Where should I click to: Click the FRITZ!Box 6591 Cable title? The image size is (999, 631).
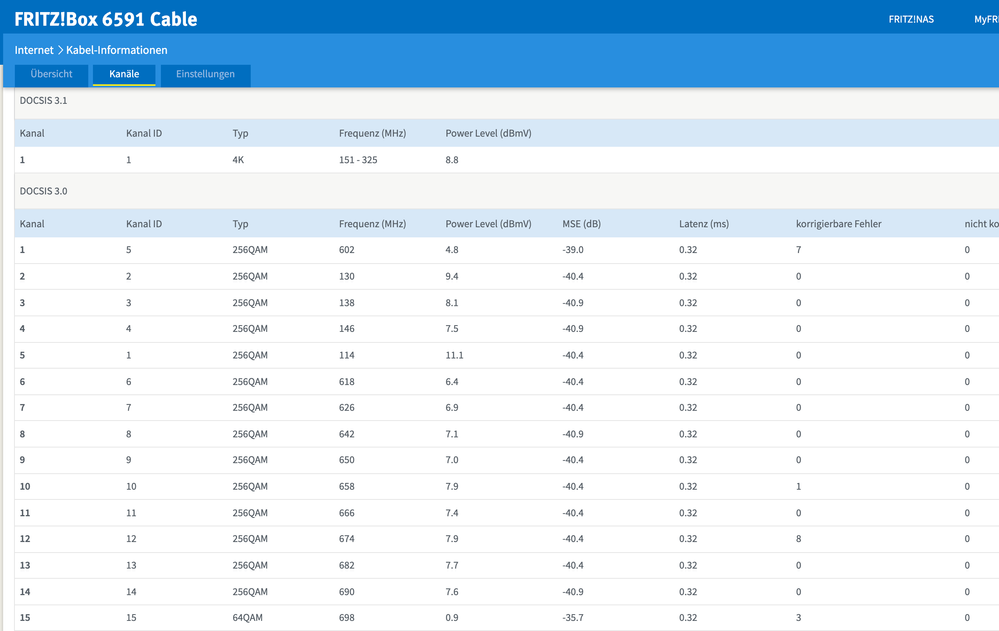(x=103, y=18)
